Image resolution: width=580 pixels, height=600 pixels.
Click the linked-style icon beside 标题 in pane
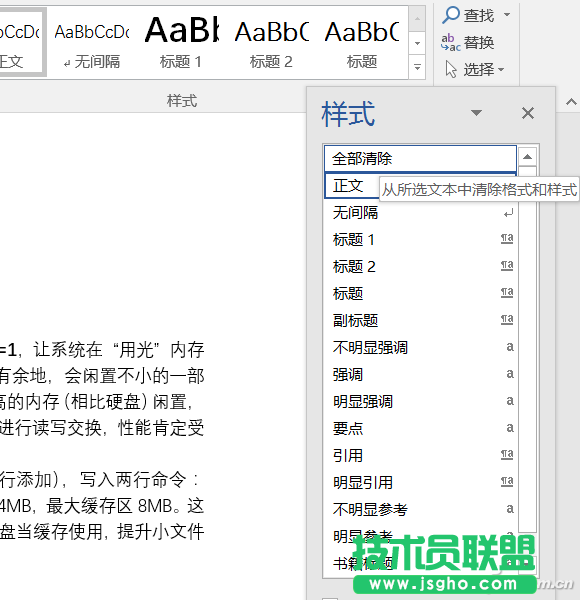[x=507, y=293]
